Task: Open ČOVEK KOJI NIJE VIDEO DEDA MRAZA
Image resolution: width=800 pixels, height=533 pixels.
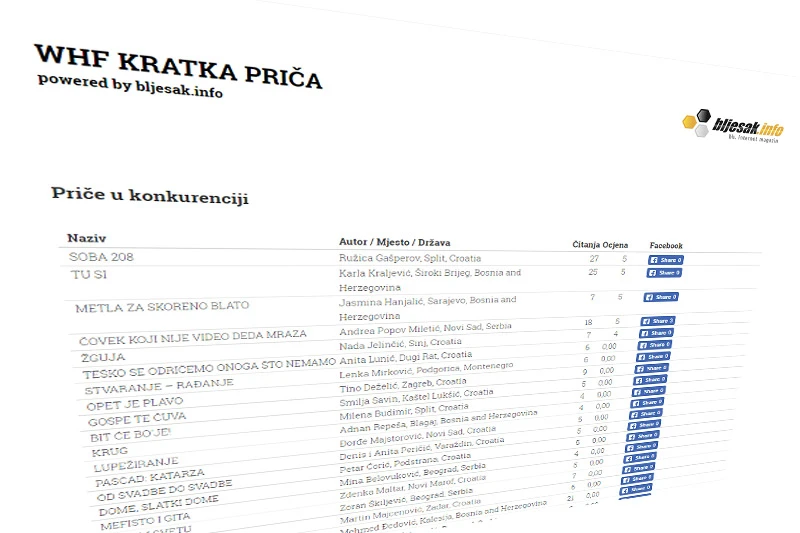Action: [193, 338]
